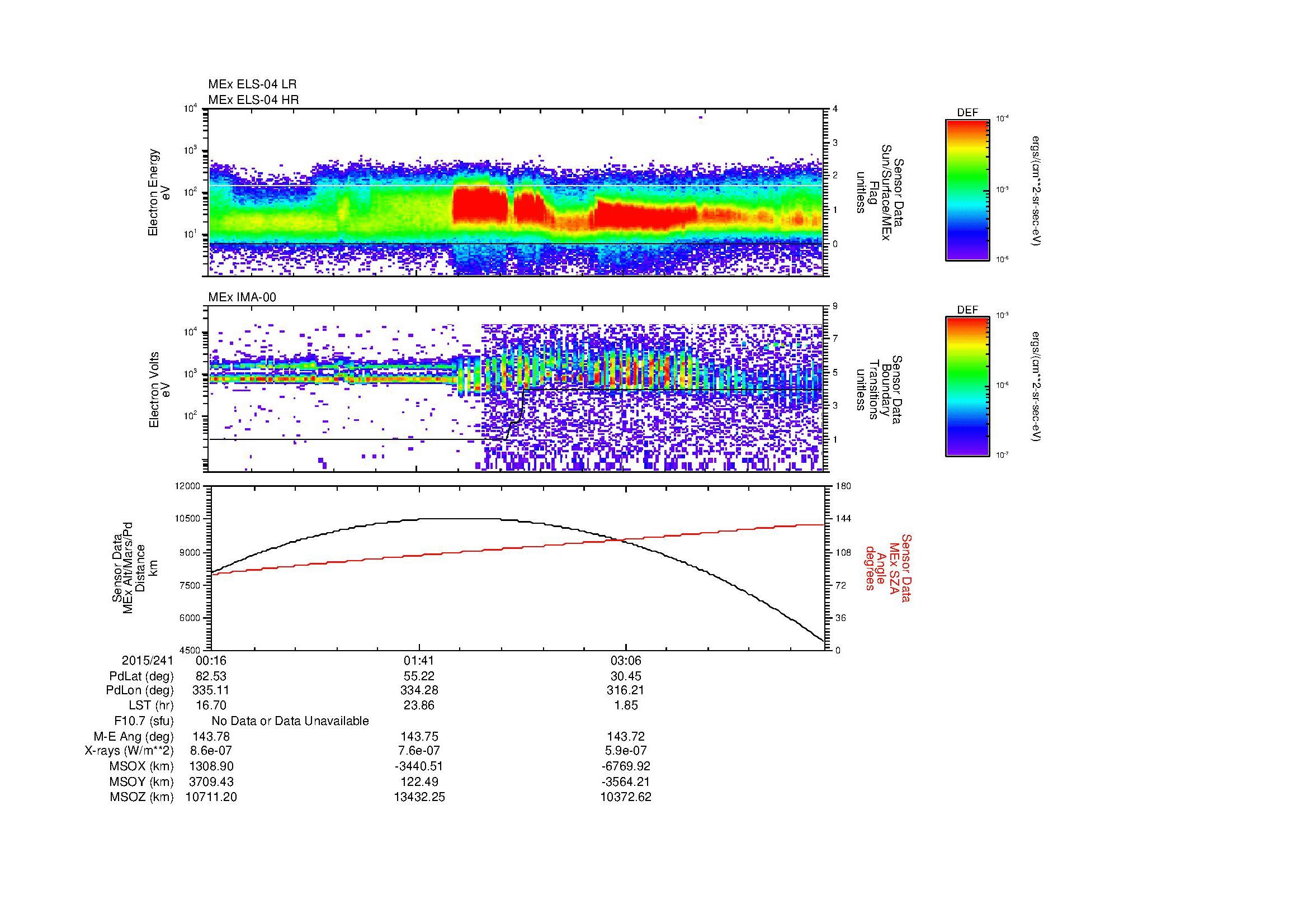Click the PdLat value 30.45
The height and width of the screenshot is (924, 1308).
[626, 676]
